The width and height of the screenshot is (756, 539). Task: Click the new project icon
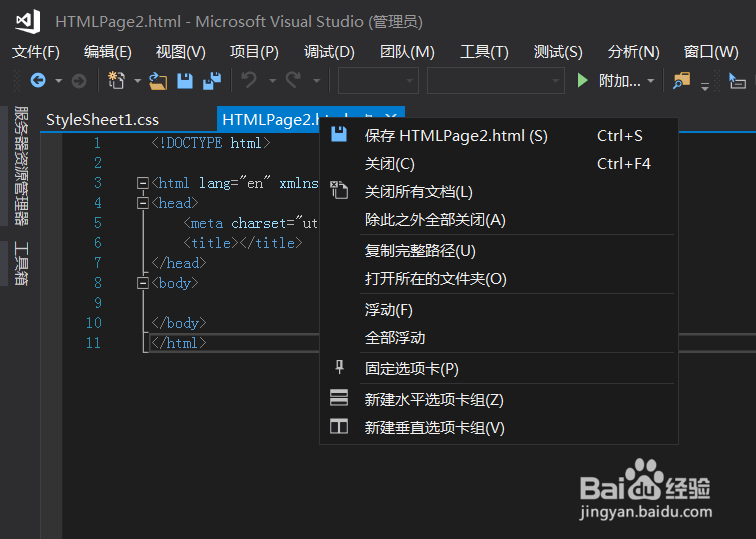[116, 81]
